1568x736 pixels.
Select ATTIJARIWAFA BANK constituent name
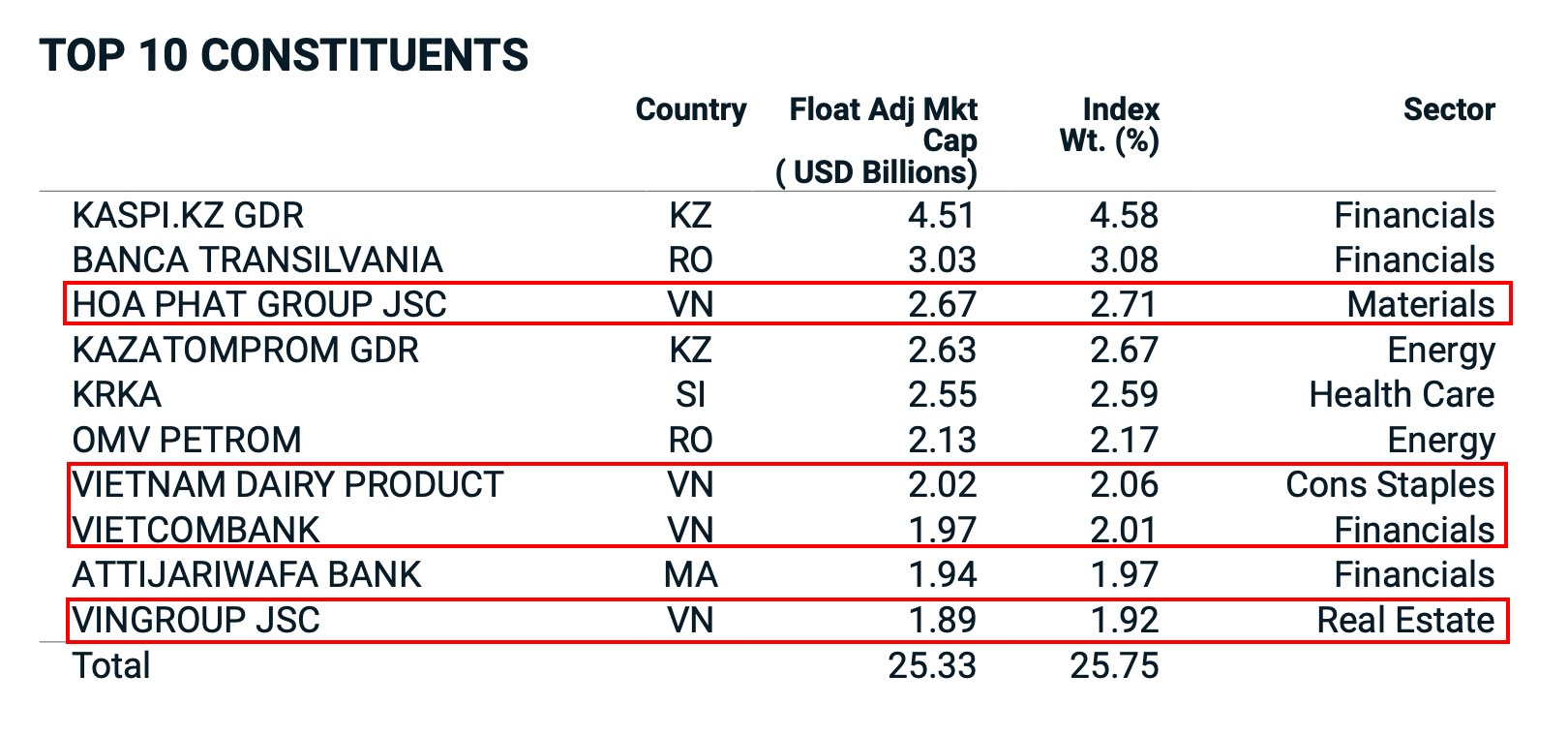coord(247,574)
